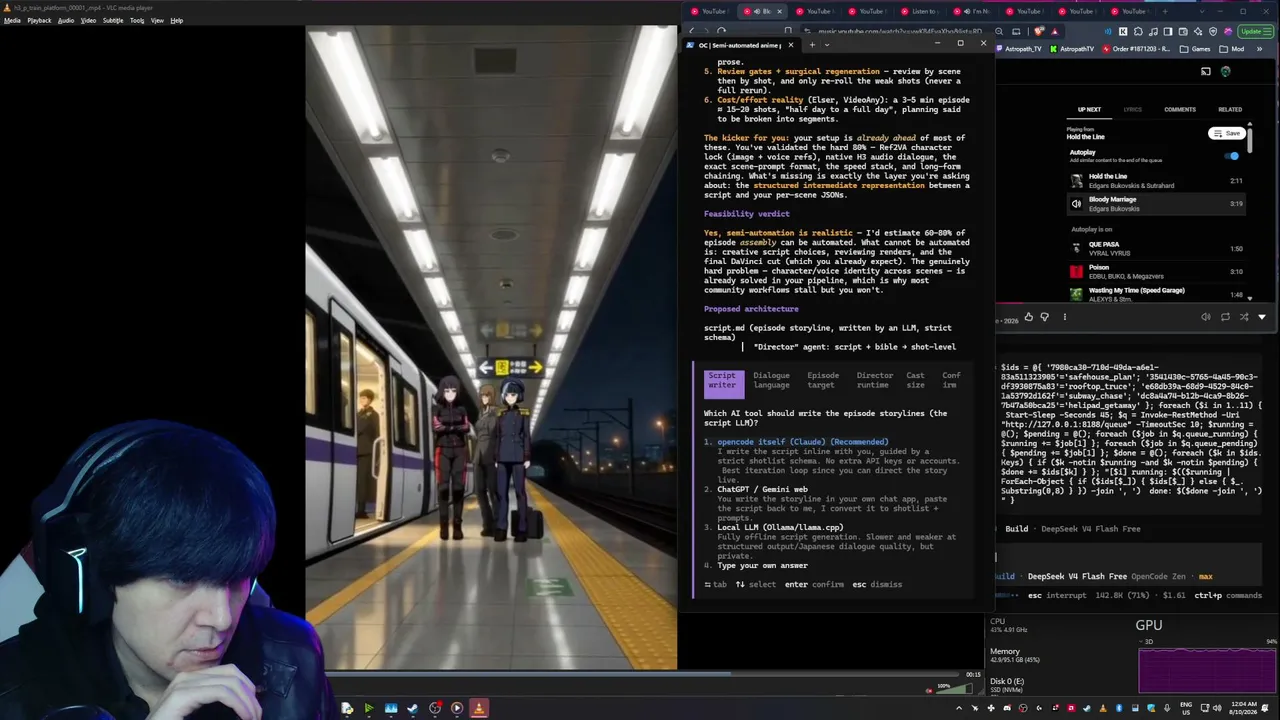Image resolution: width=1280 pixels, height=720 pixels.
Task: Select the Bloody Marriage queue item
Action: pos(1157,204)
